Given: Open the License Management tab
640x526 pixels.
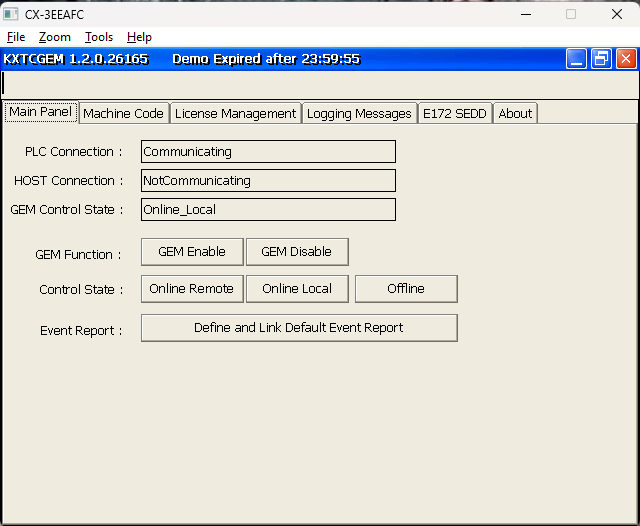Looking at the screenshot, I should pos(235,113).
